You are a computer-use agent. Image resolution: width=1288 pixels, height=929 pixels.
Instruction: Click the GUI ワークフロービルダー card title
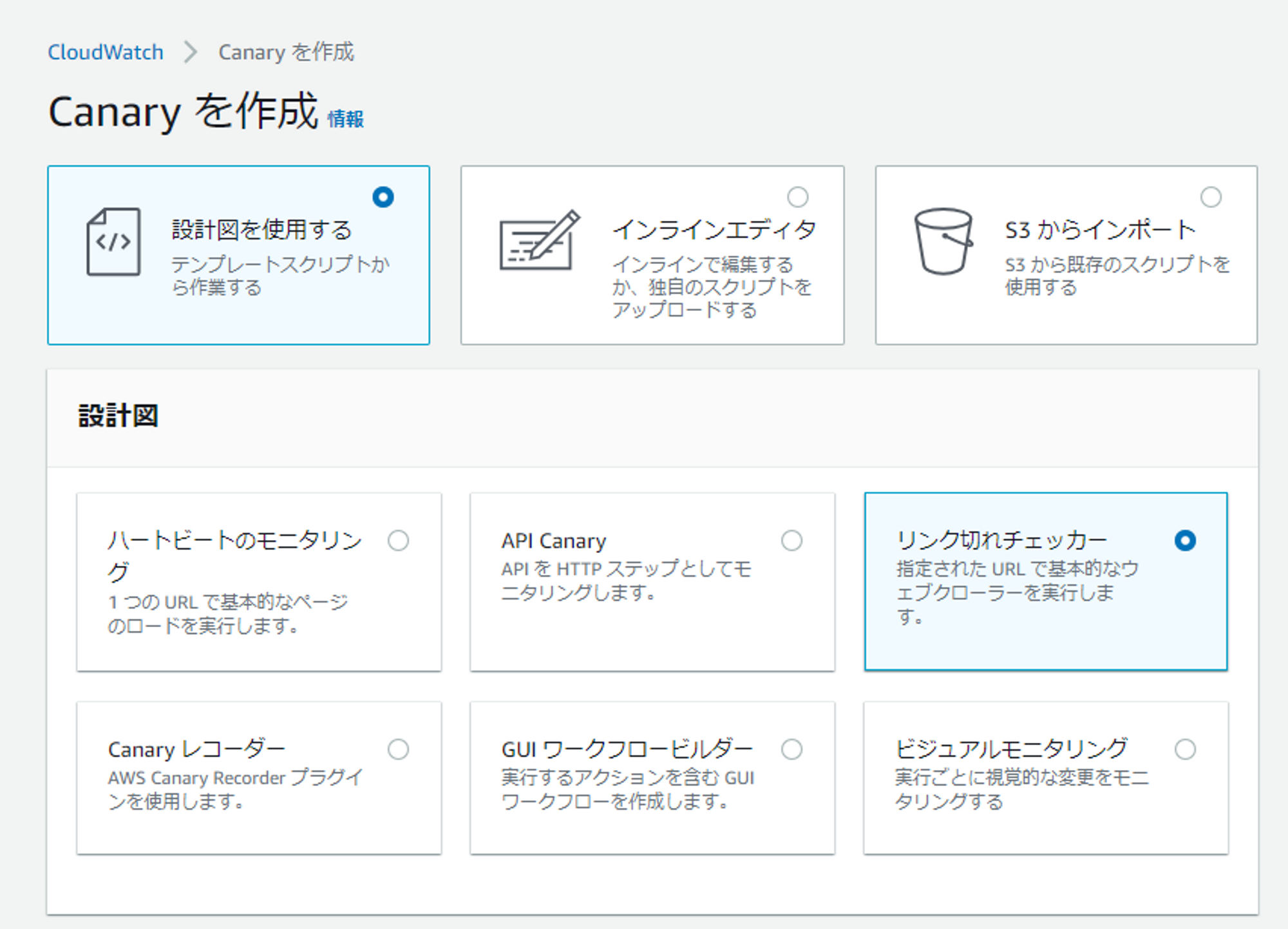coord(627,749)
